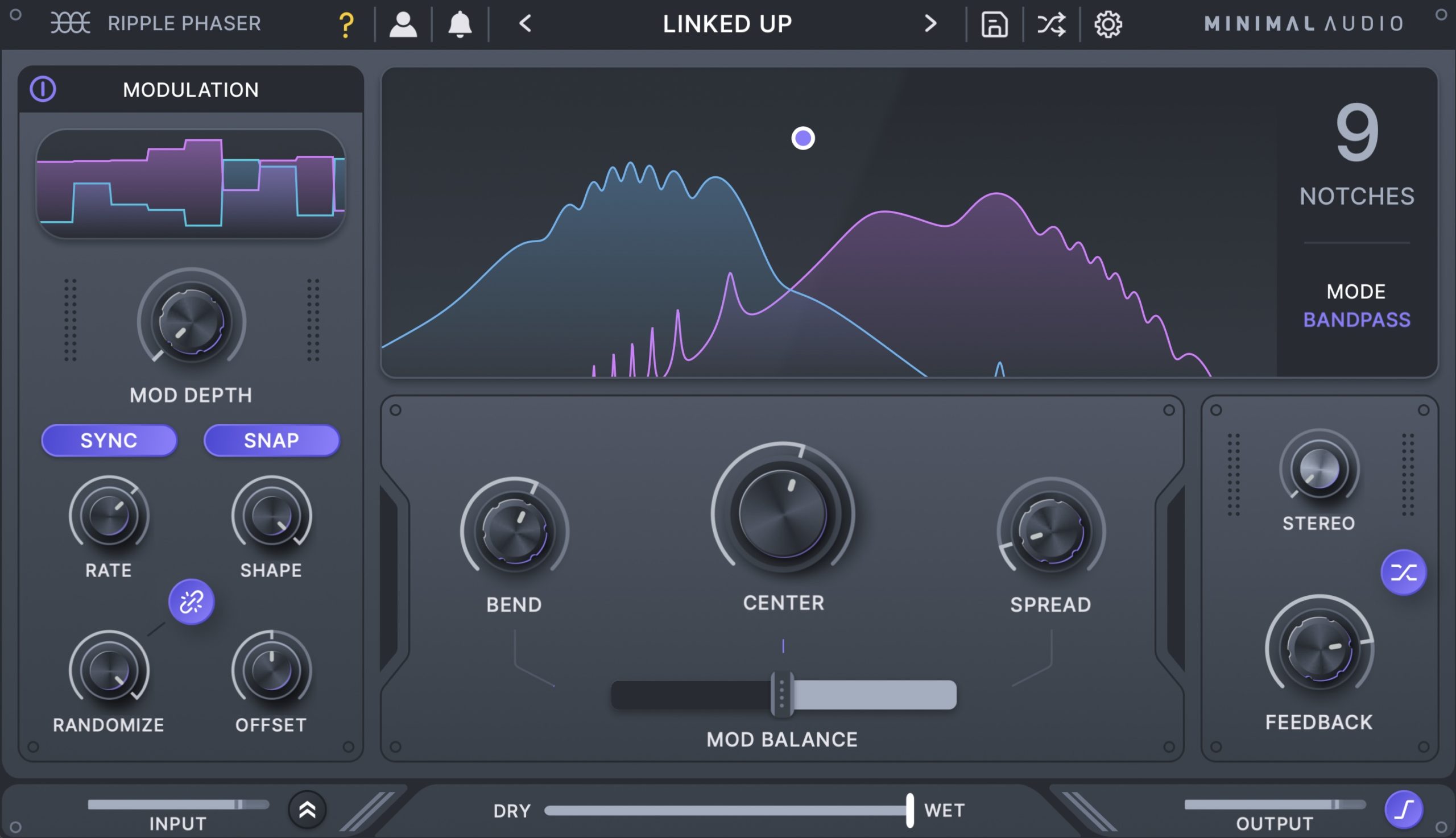Toggle the Modulation section power button
1456x838 pixels.
click(44, 89)
